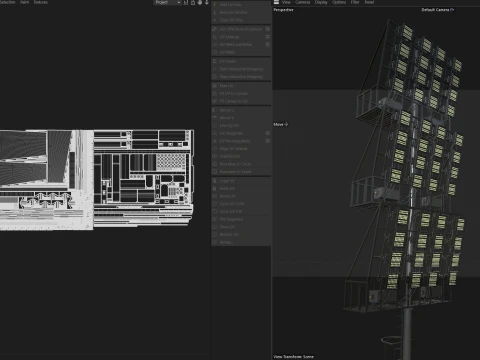This screenshot has width=480, height=360.
Task: Click the Boundary to Circle icon
Action: pyautogui.click(x=215, y=164)
